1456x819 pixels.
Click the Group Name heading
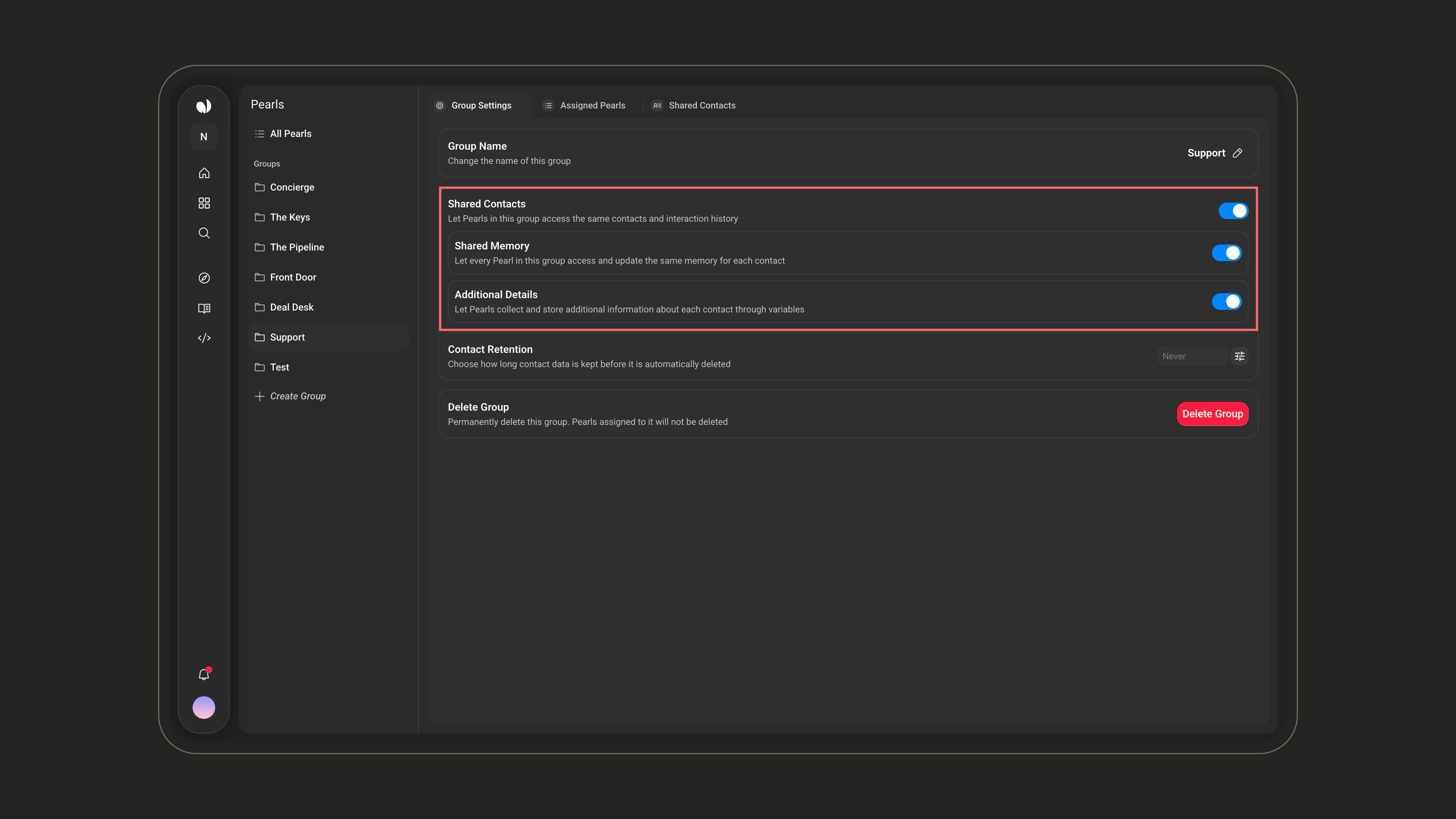coord(477,146)
